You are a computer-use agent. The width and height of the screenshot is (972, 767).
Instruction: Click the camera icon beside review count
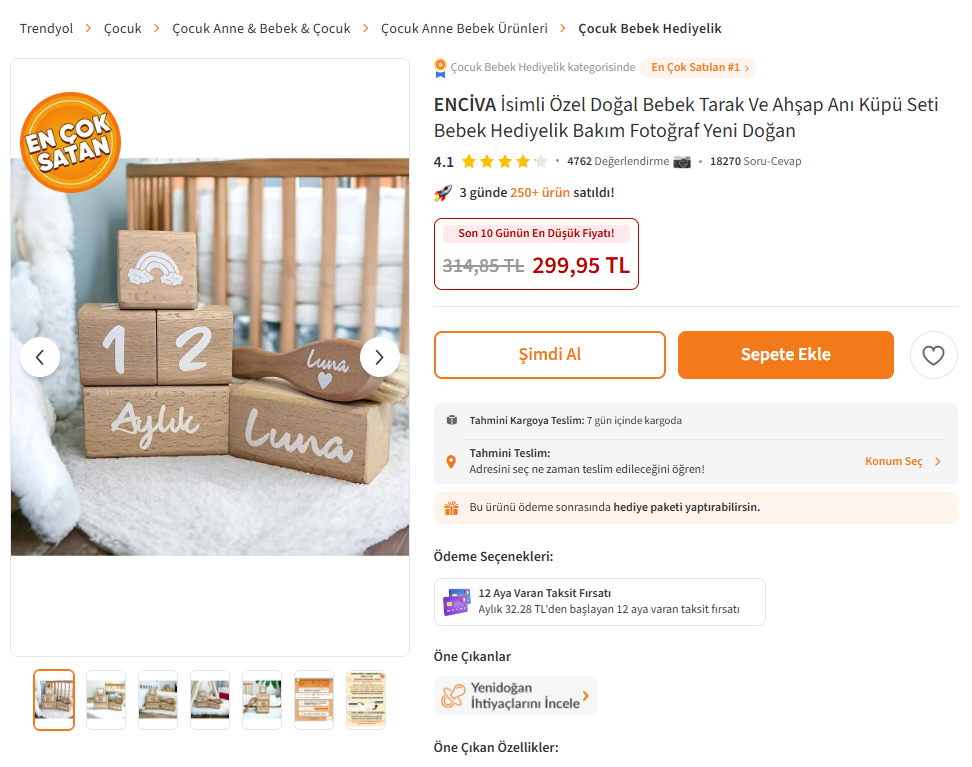pos(682,161)
